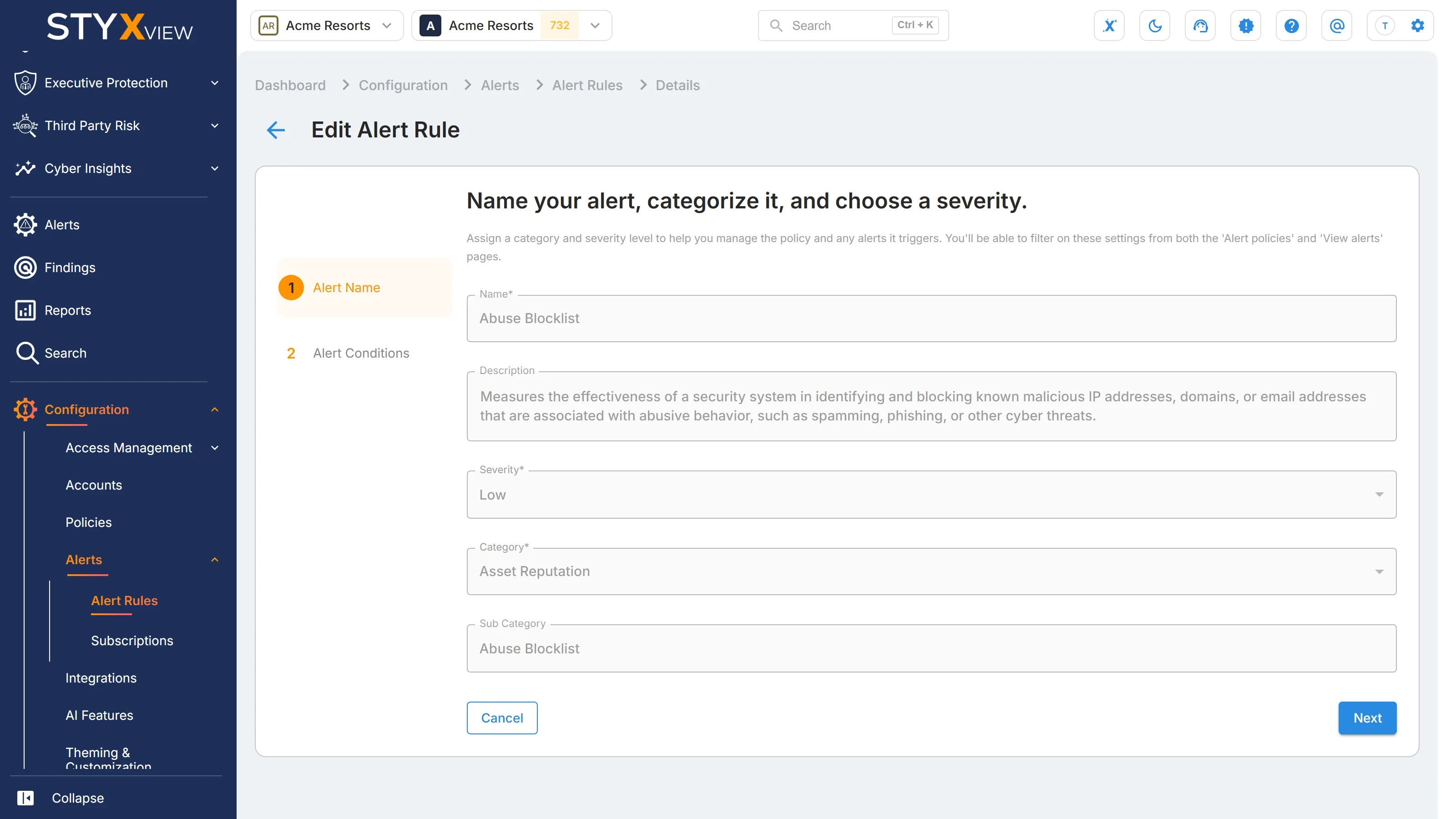Expand the Cyber Insights chevron
Image resolution: width=1456 pixels, height=819 pixels.
coord(215,168)
